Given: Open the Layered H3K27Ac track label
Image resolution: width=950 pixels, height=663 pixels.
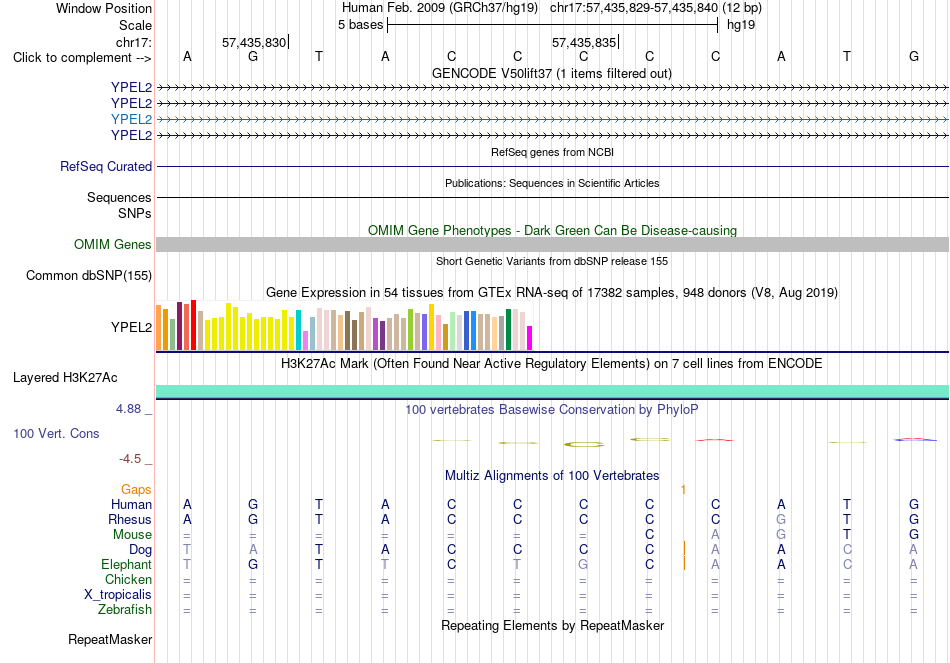Looking at the screenshot, I should [65, 378].
